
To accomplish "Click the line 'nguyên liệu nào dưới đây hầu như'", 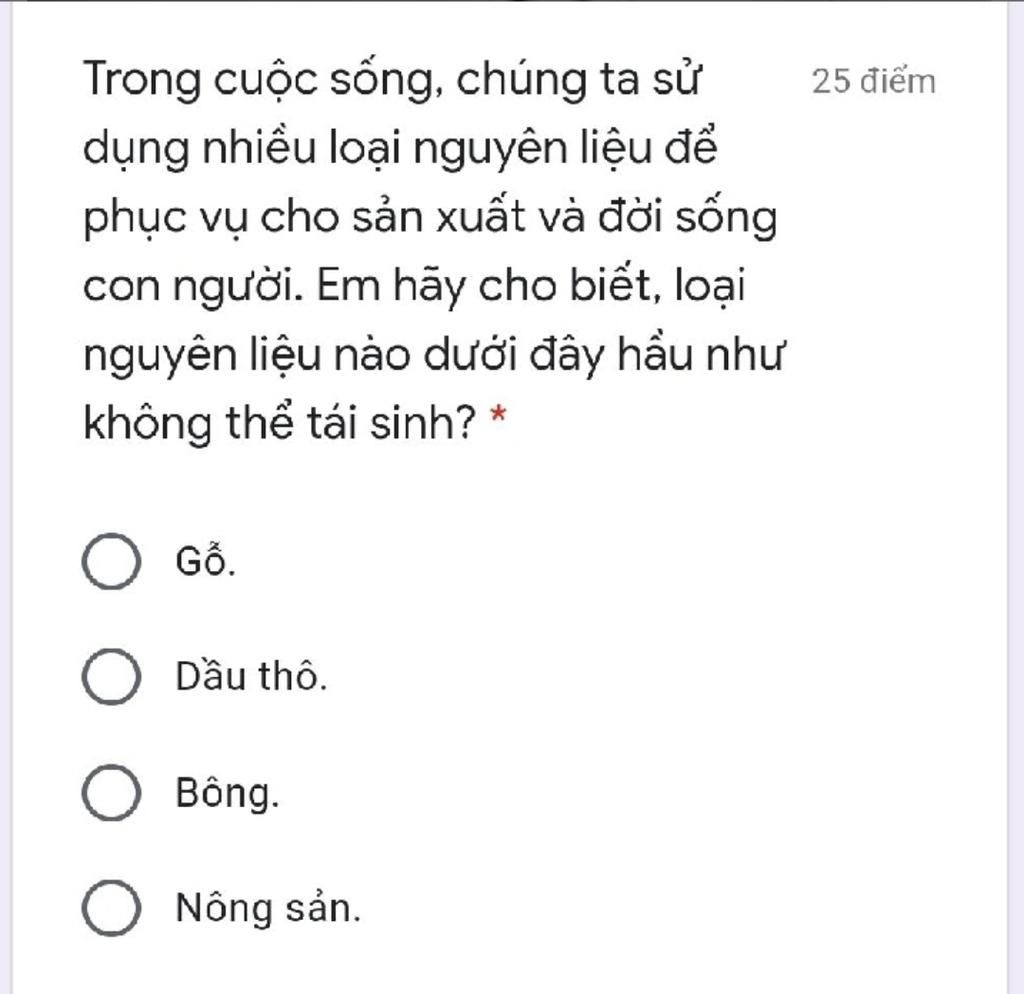I will tap(434, 355).
